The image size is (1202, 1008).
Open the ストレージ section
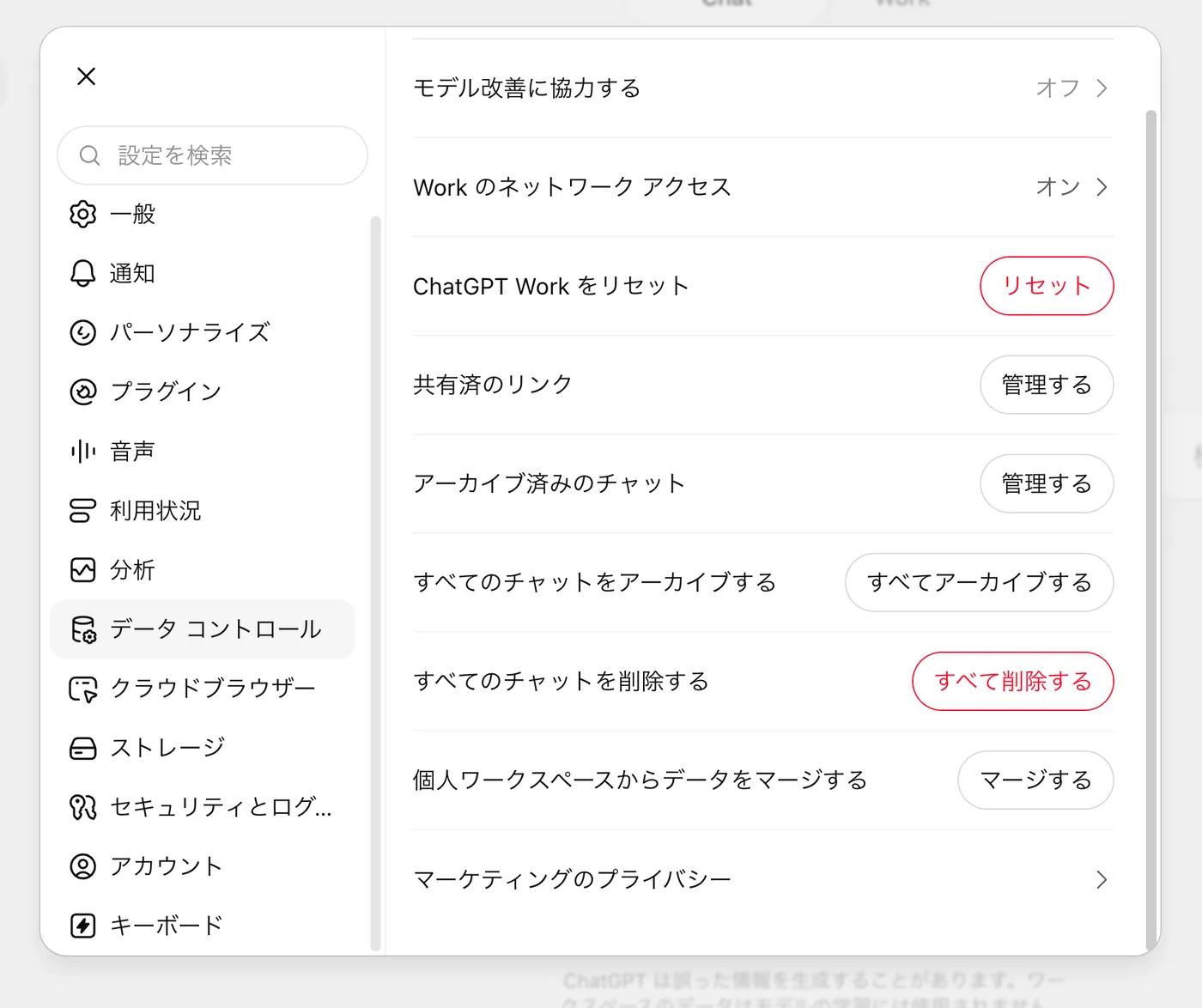tap(203, 748)
